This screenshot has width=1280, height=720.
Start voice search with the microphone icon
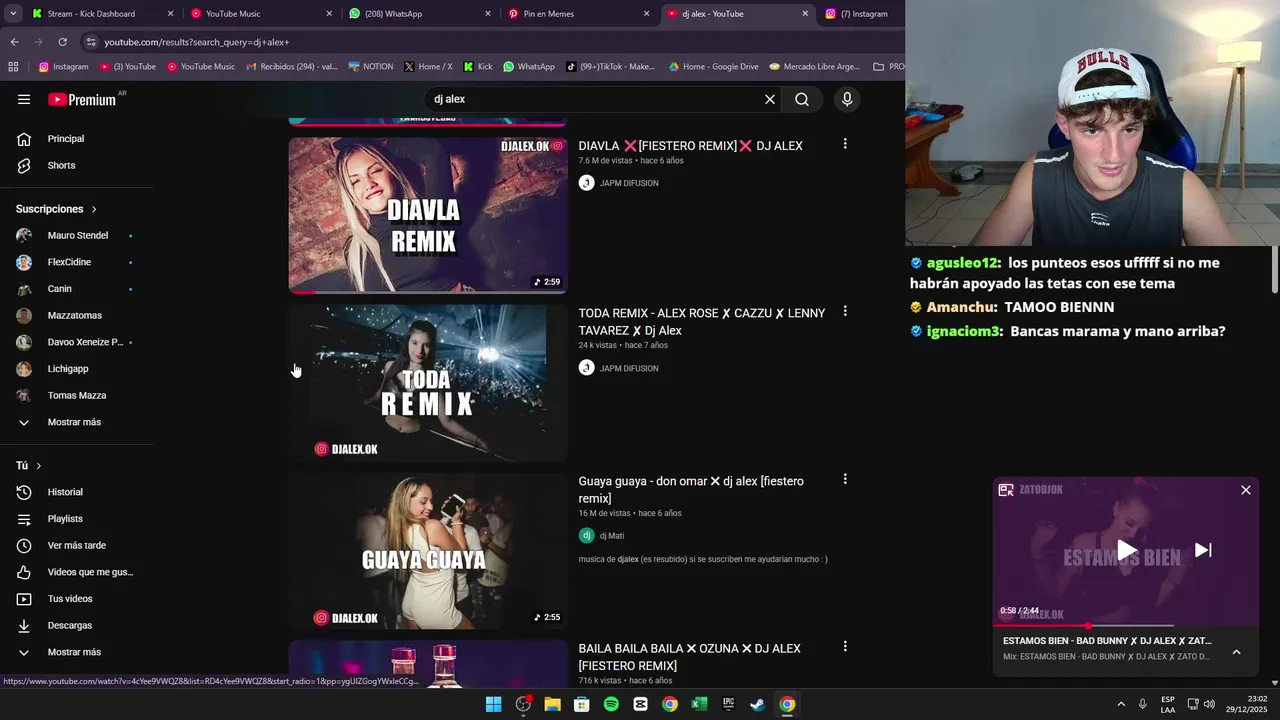[x=847, y=99]
